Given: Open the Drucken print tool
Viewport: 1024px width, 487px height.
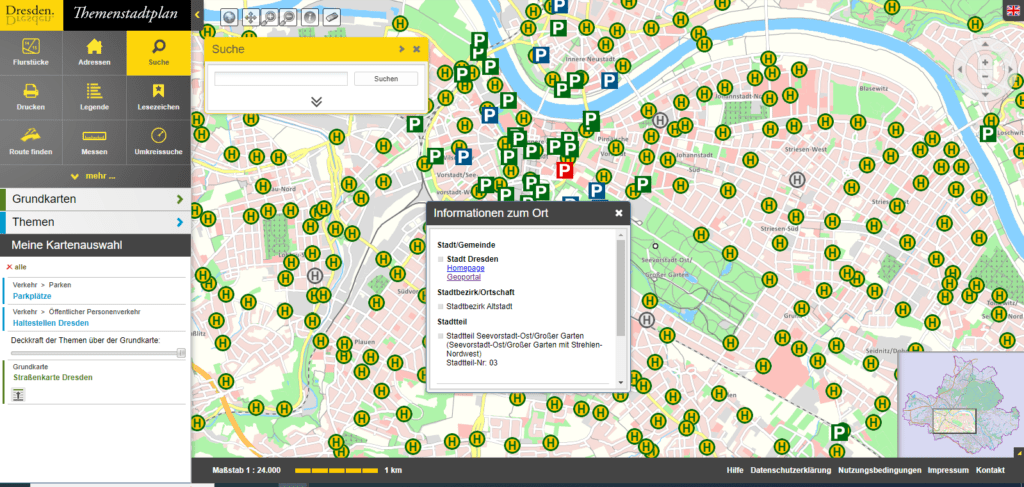Looking at the screenshot, I should [31, 97].
